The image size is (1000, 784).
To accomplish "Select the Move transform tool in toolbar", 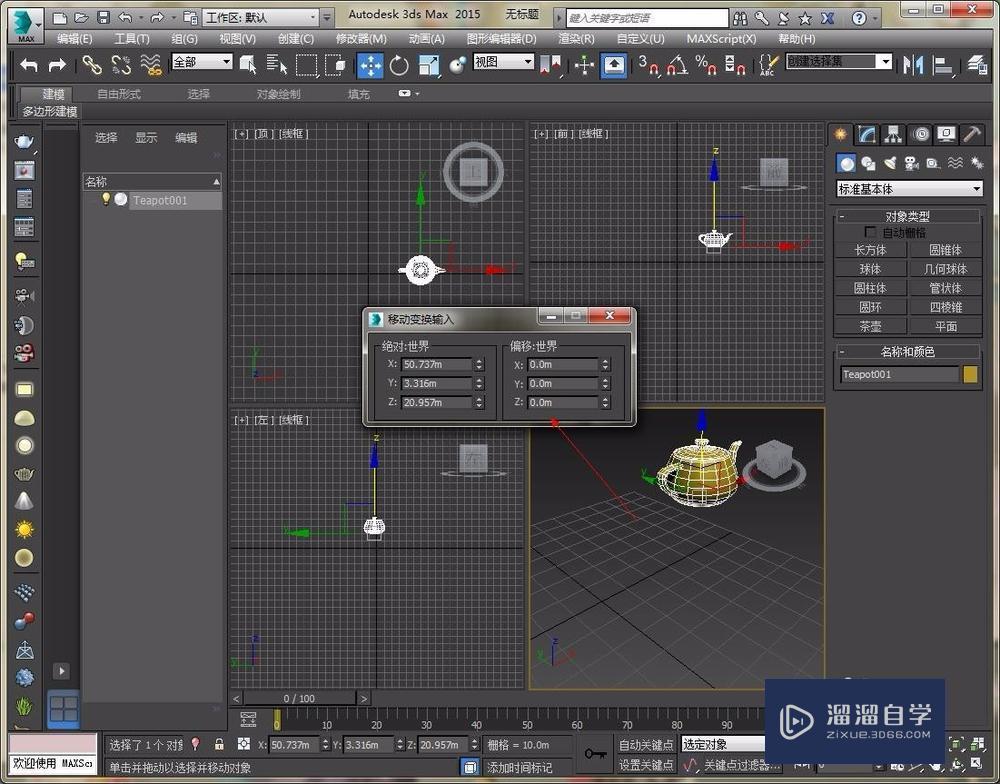I will [x=371, y=65].
